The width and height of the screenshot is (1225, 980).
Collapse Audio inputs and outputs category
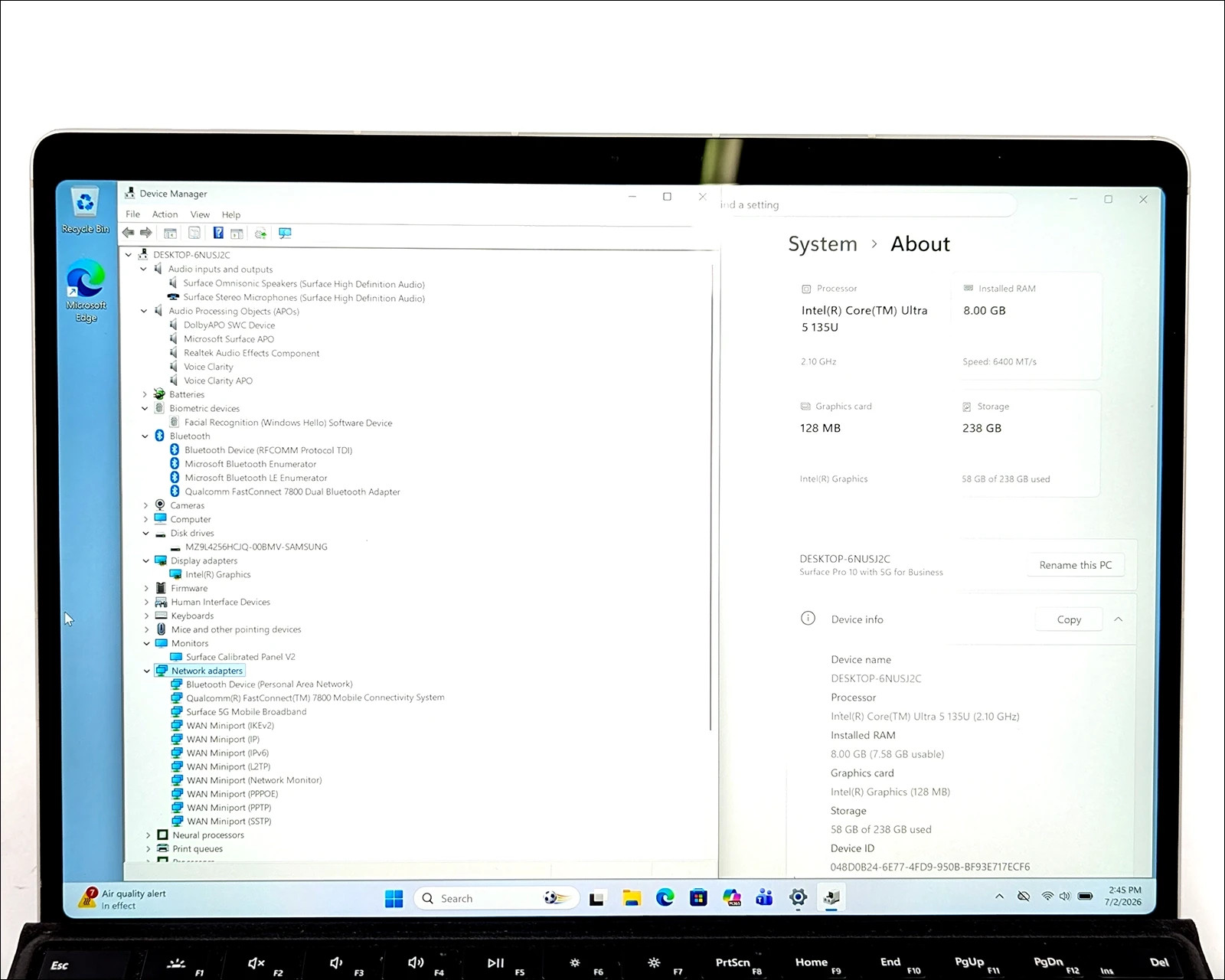click(x=143, y=269)
